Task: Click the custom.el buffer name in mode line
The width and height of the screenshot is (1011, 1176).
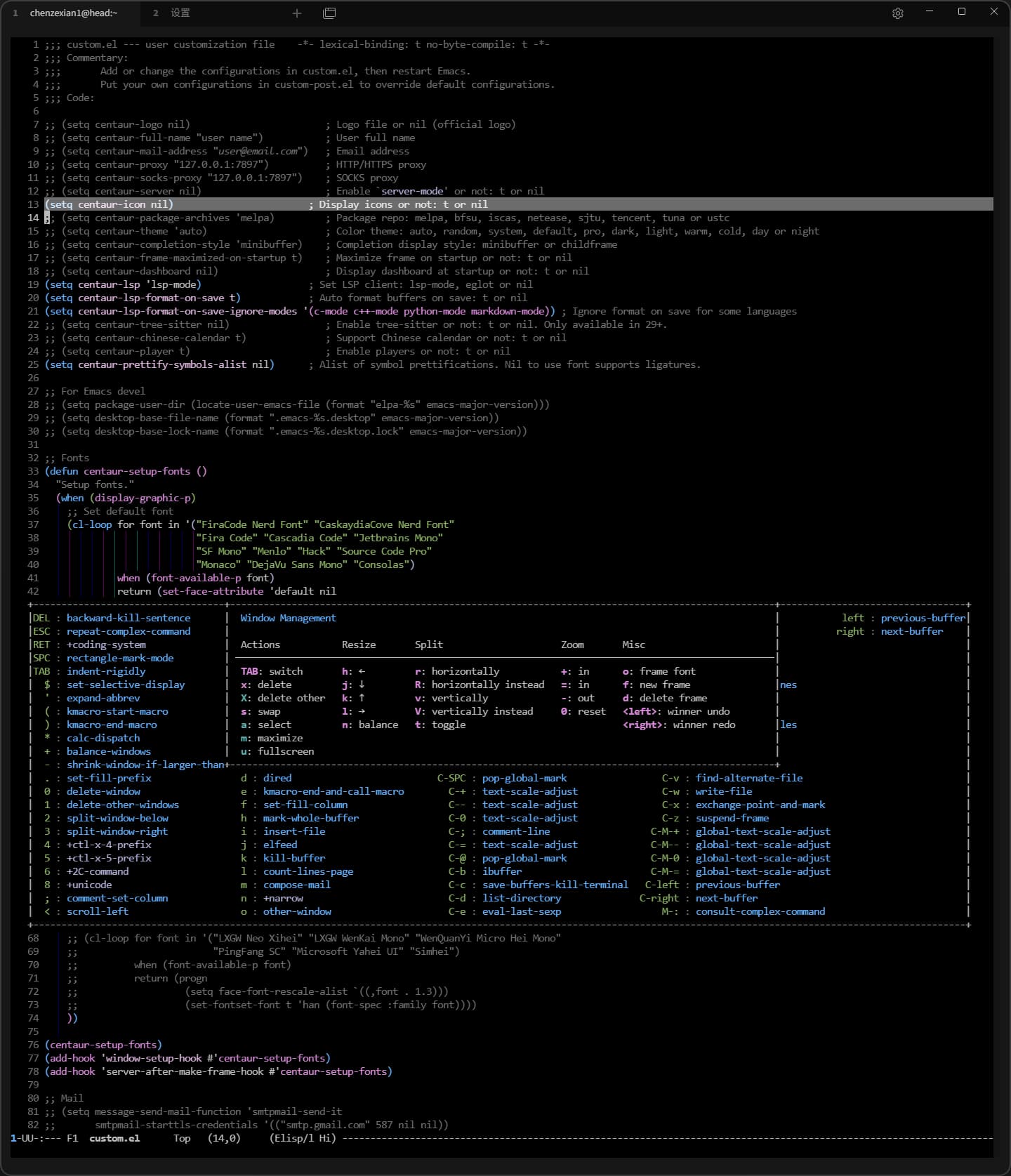Action: [114, 1138]
